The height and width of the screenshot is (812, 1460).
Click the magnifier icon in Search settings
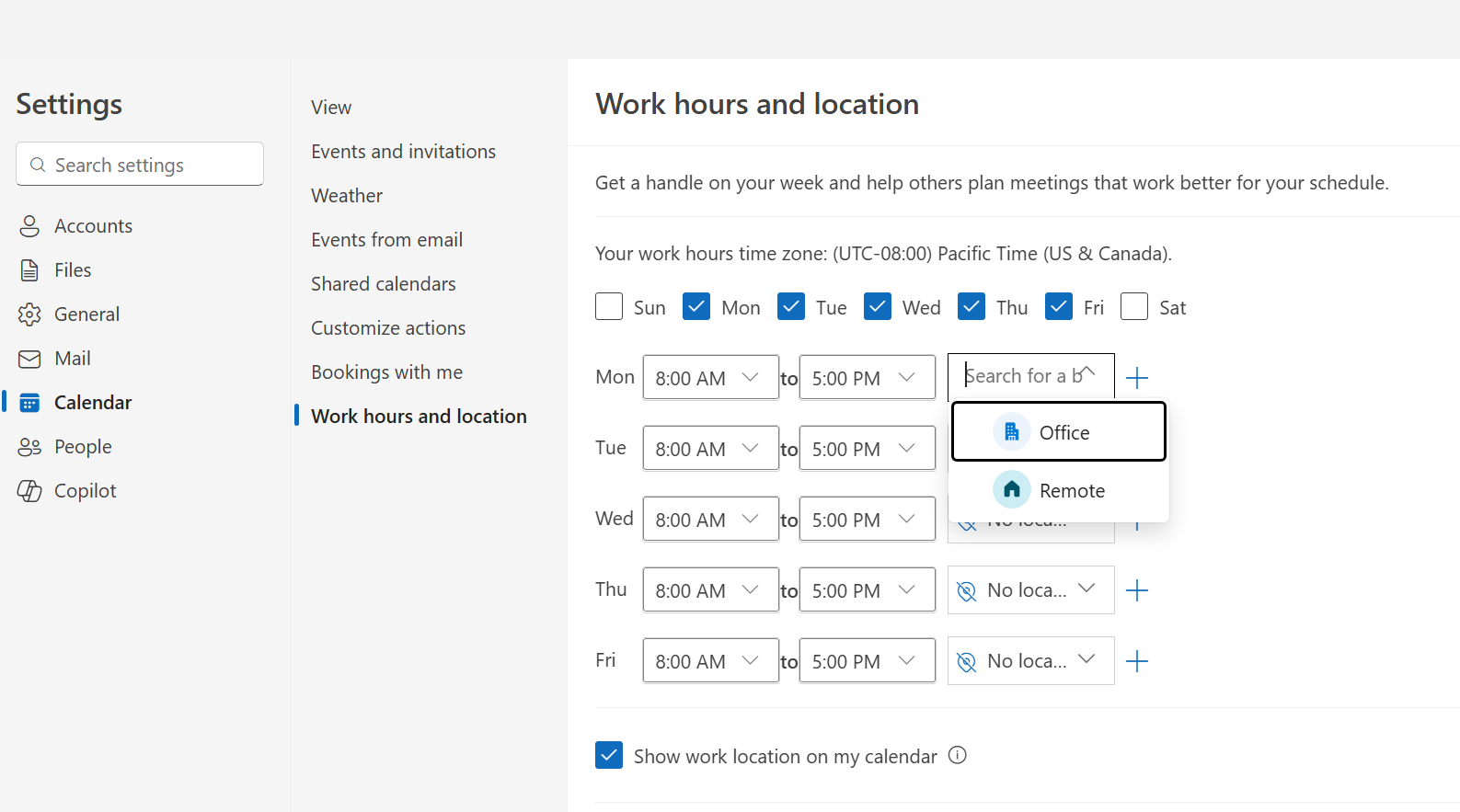click(38, 165)
